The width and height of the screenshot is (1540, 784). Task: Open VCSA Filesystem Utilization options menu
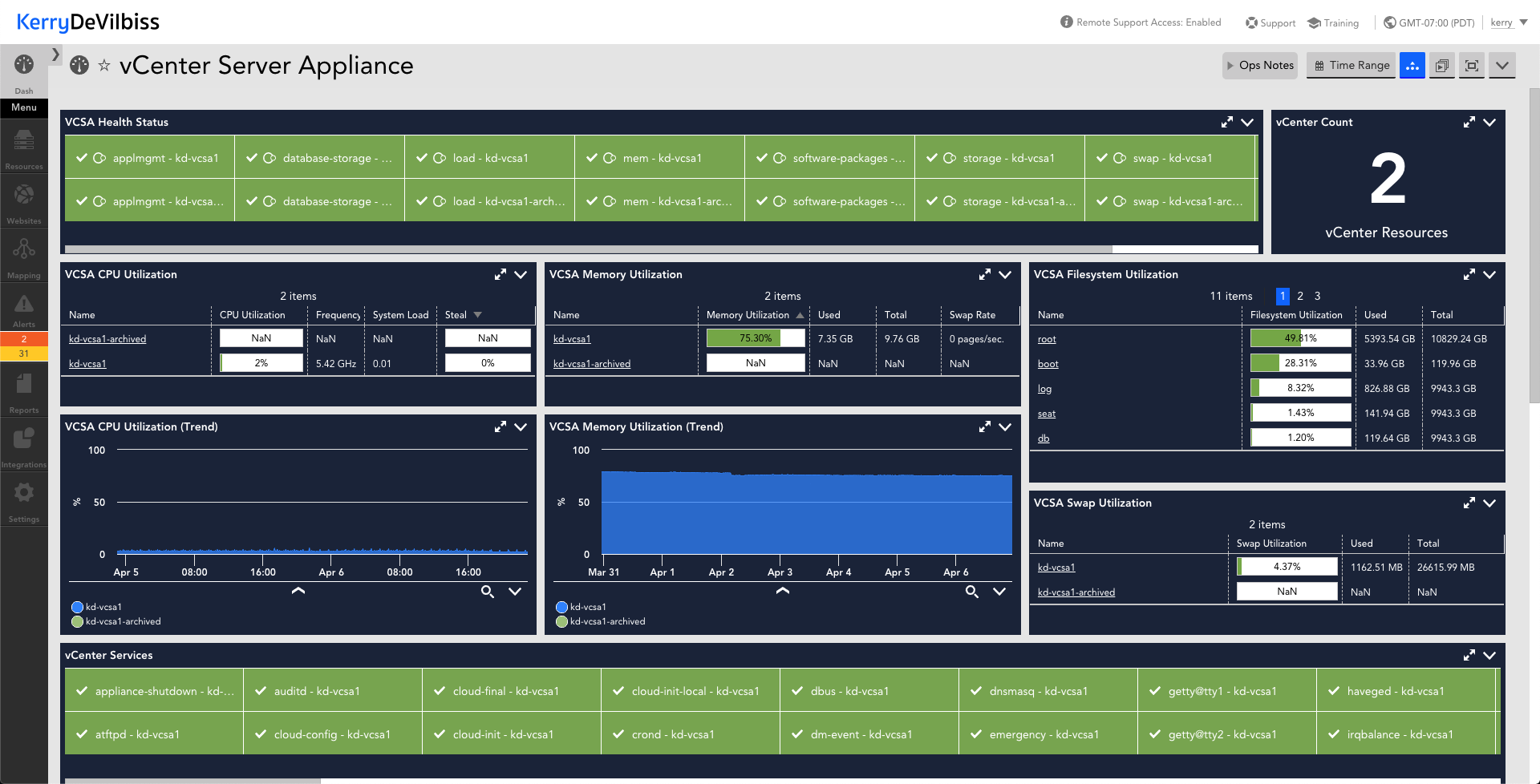tap(1489, 274)
